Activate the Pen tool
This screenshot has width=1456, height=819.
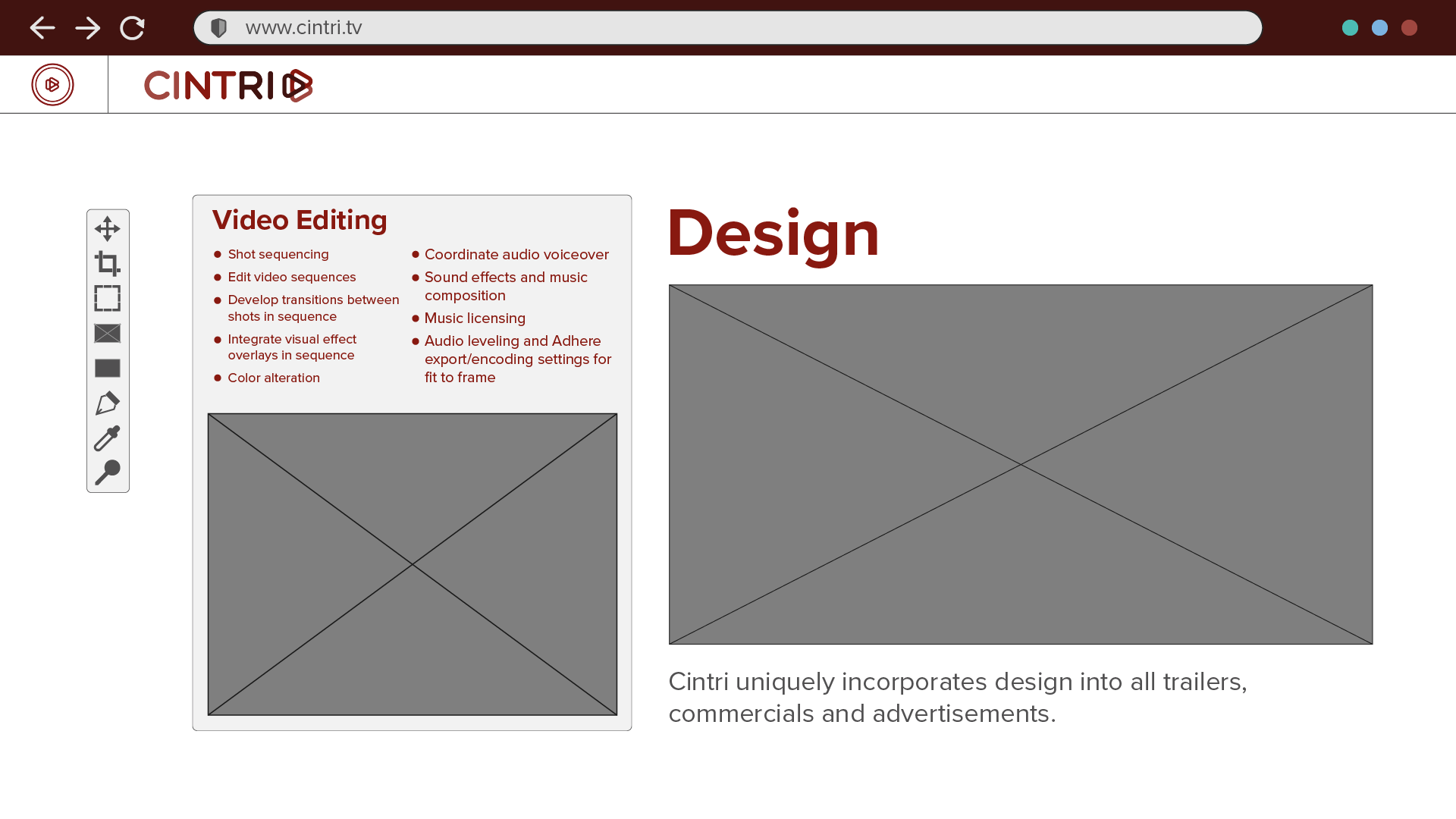(x=107, y=403)
